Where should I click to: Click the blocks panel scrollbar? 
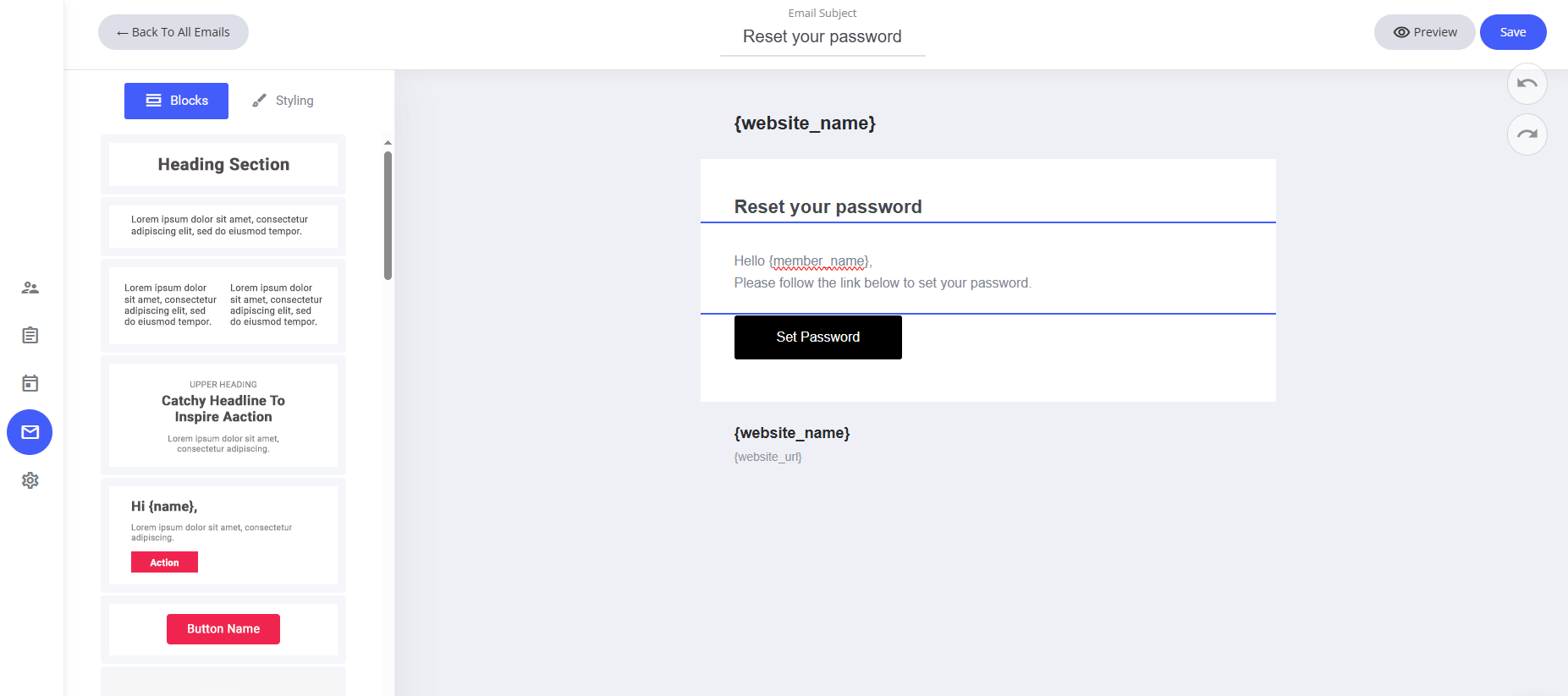[388, 216]
